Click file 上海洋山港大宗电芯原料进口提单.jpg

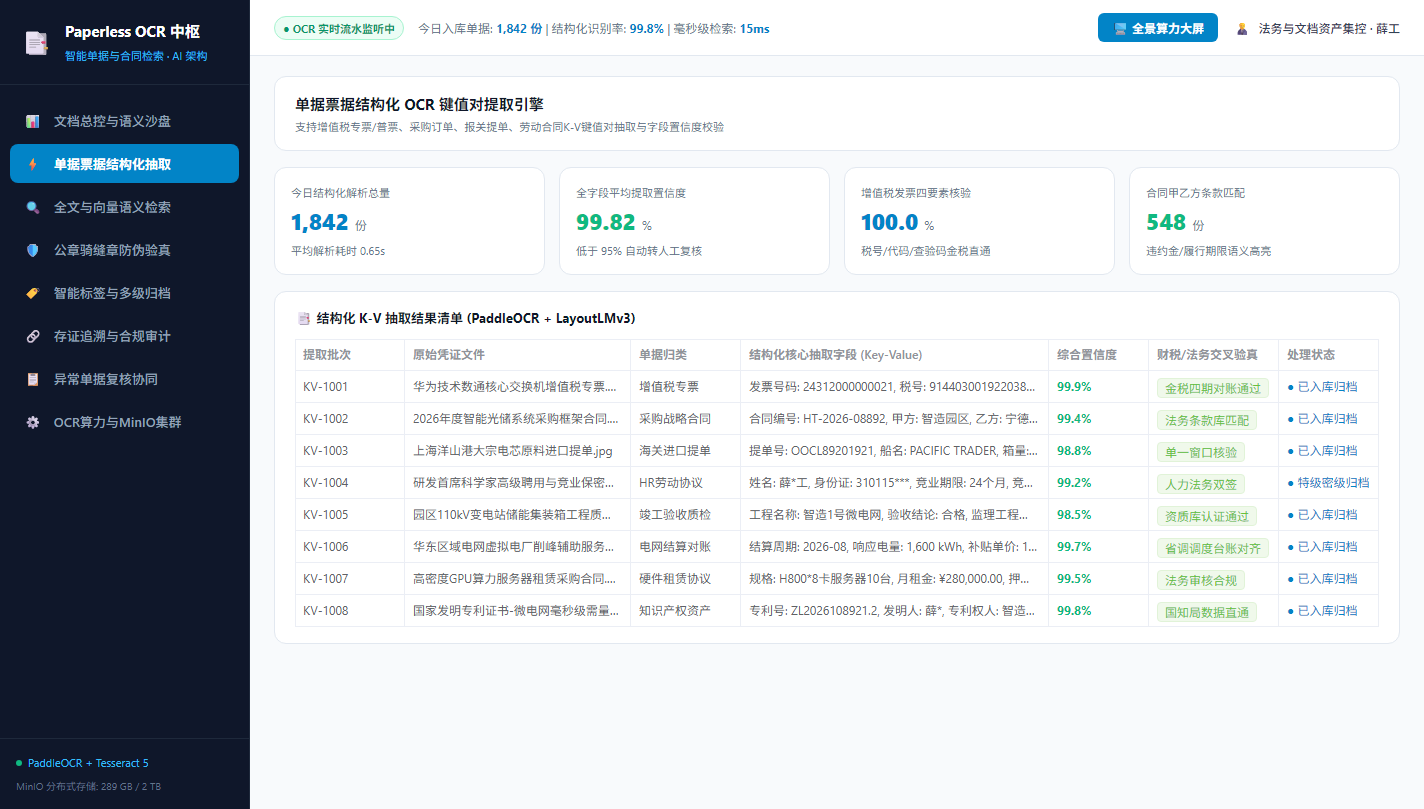tap(513, 451)
